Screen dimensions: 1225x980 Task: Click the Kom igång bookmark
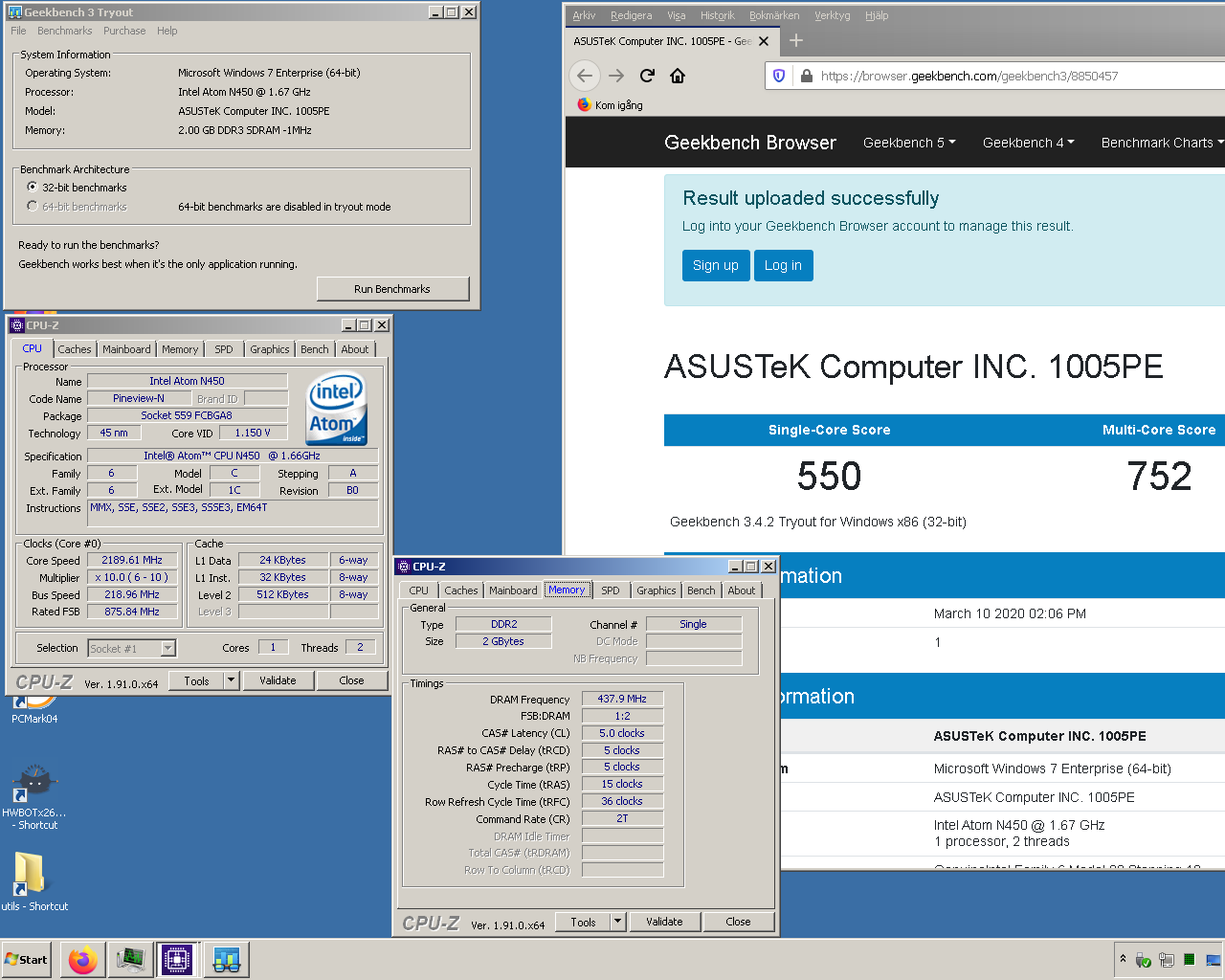[611, 105]
